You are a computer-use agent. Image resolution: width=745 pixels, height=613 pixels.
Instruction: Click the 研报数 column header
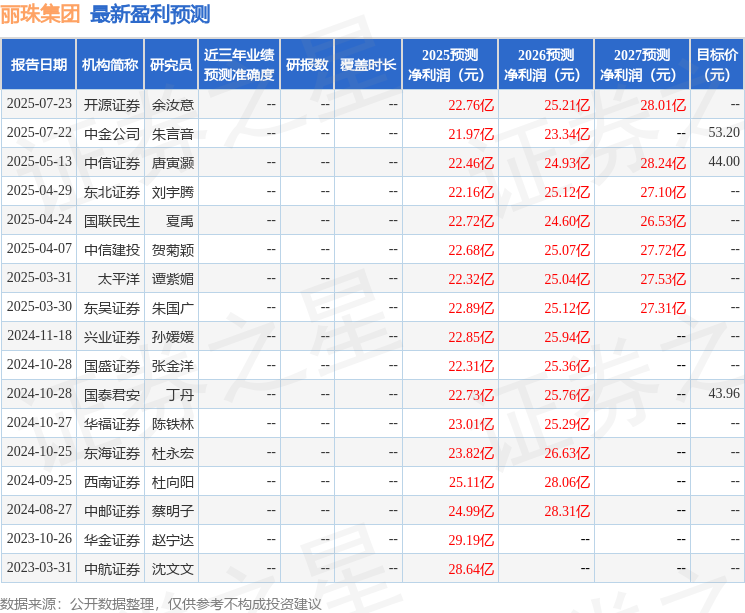point(307,65)
